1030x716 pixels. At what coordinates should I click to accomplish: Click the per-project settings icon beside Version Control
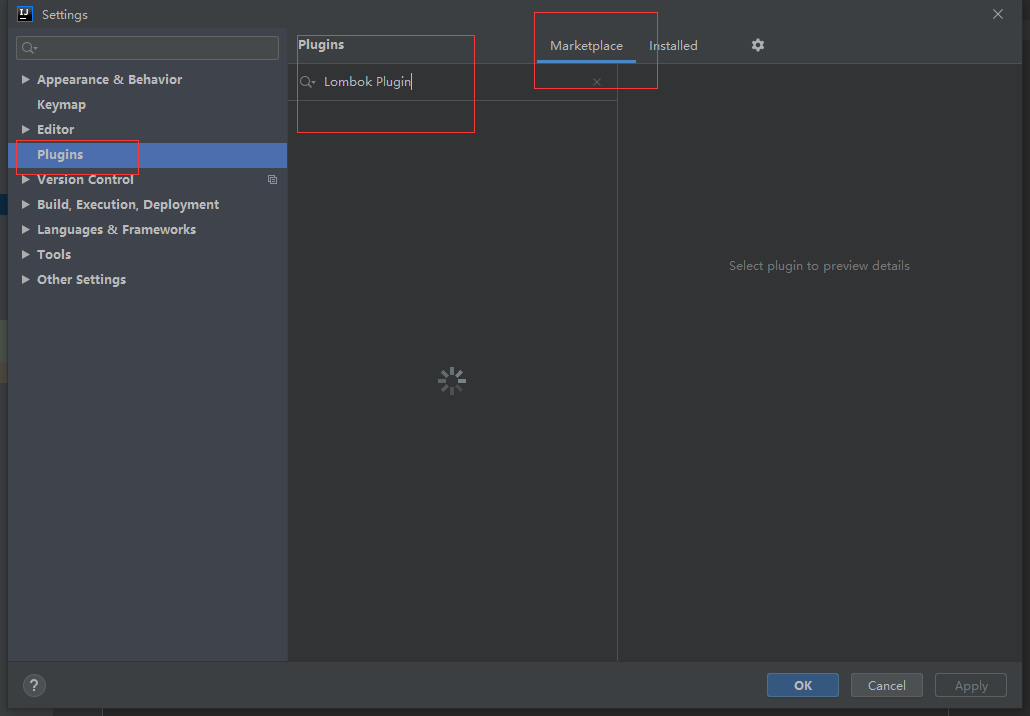[272, 179]
